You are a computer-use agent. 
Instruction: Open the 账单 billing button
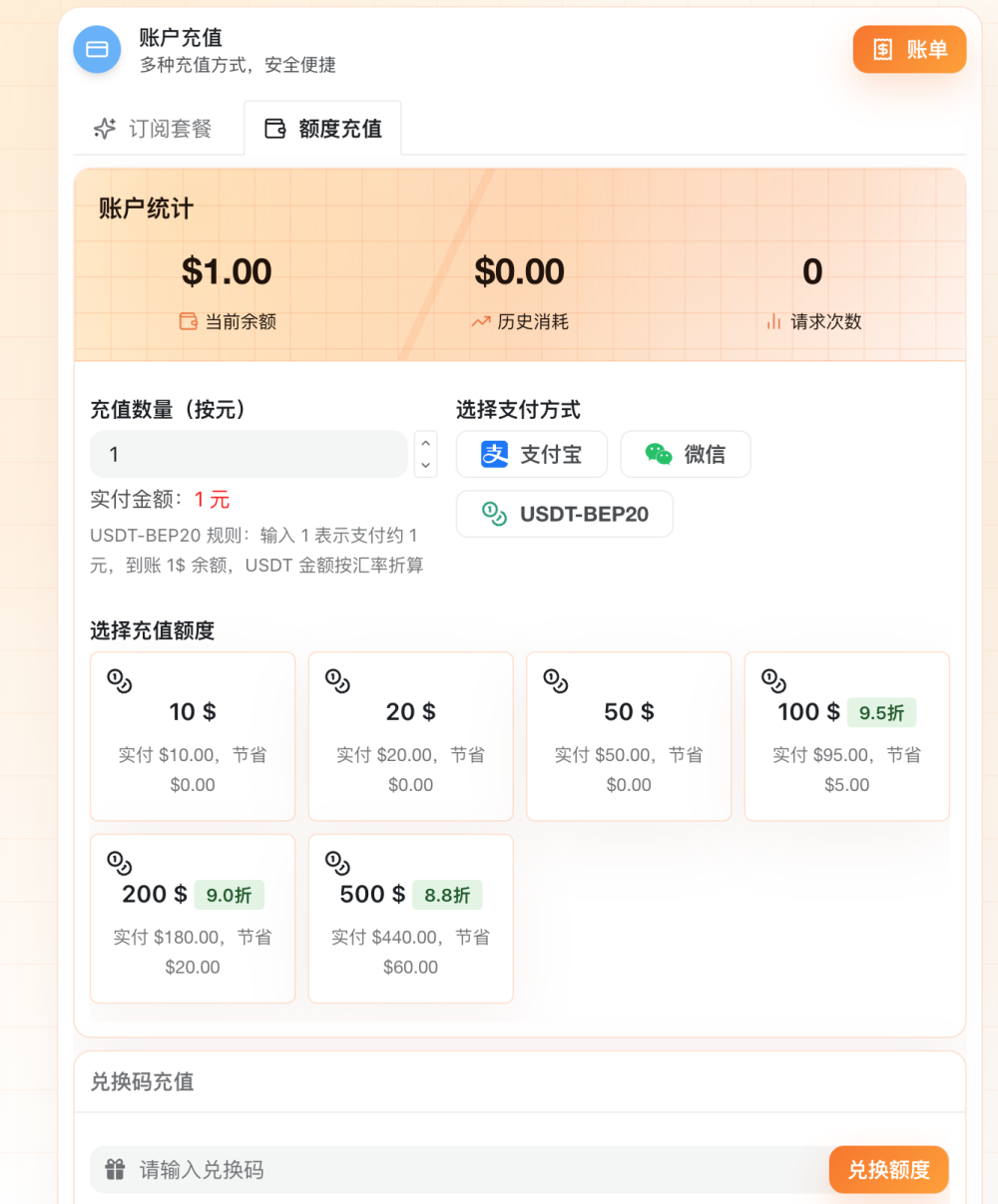(909, 50)
